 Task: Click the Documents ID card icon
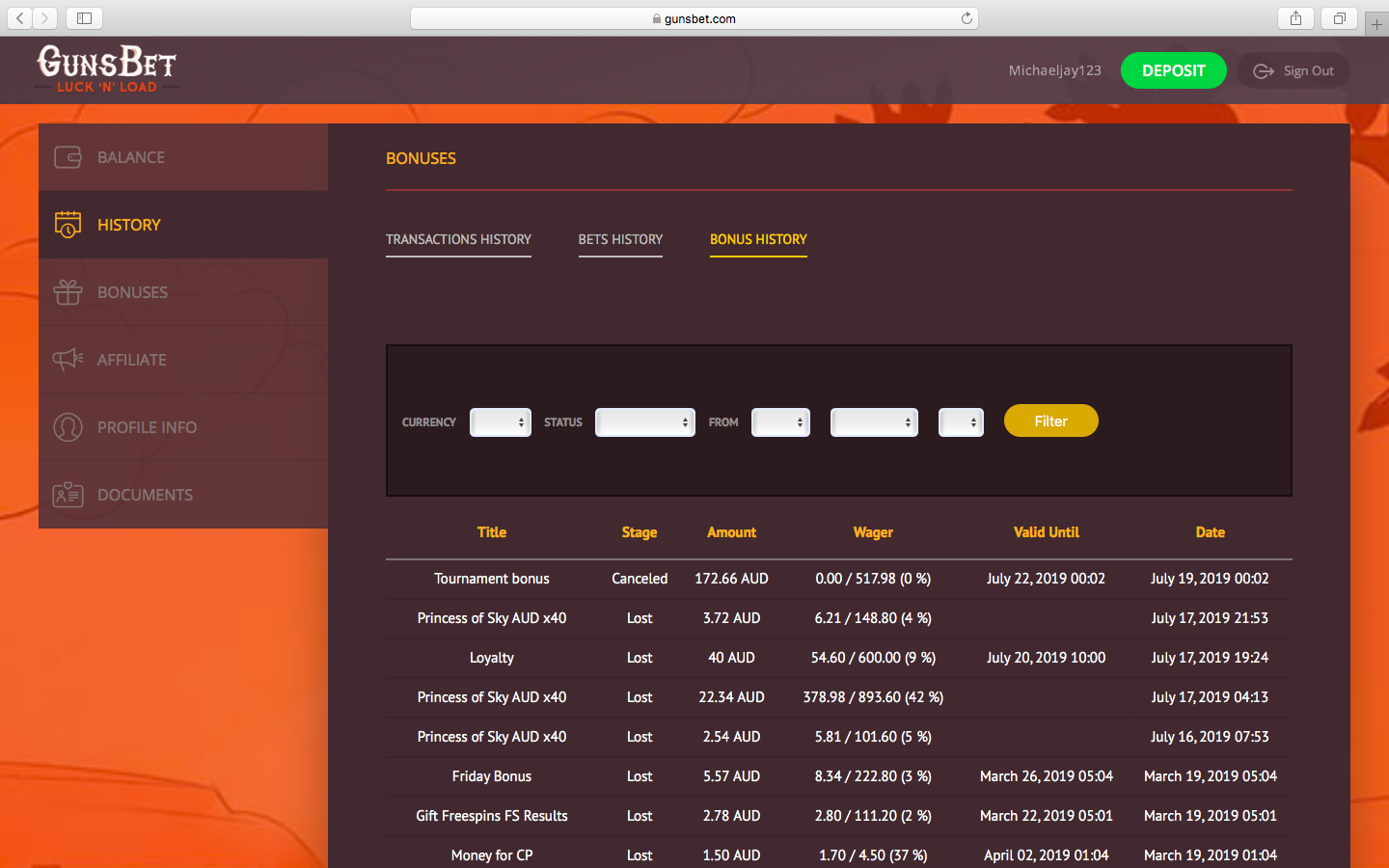(68, 495)
